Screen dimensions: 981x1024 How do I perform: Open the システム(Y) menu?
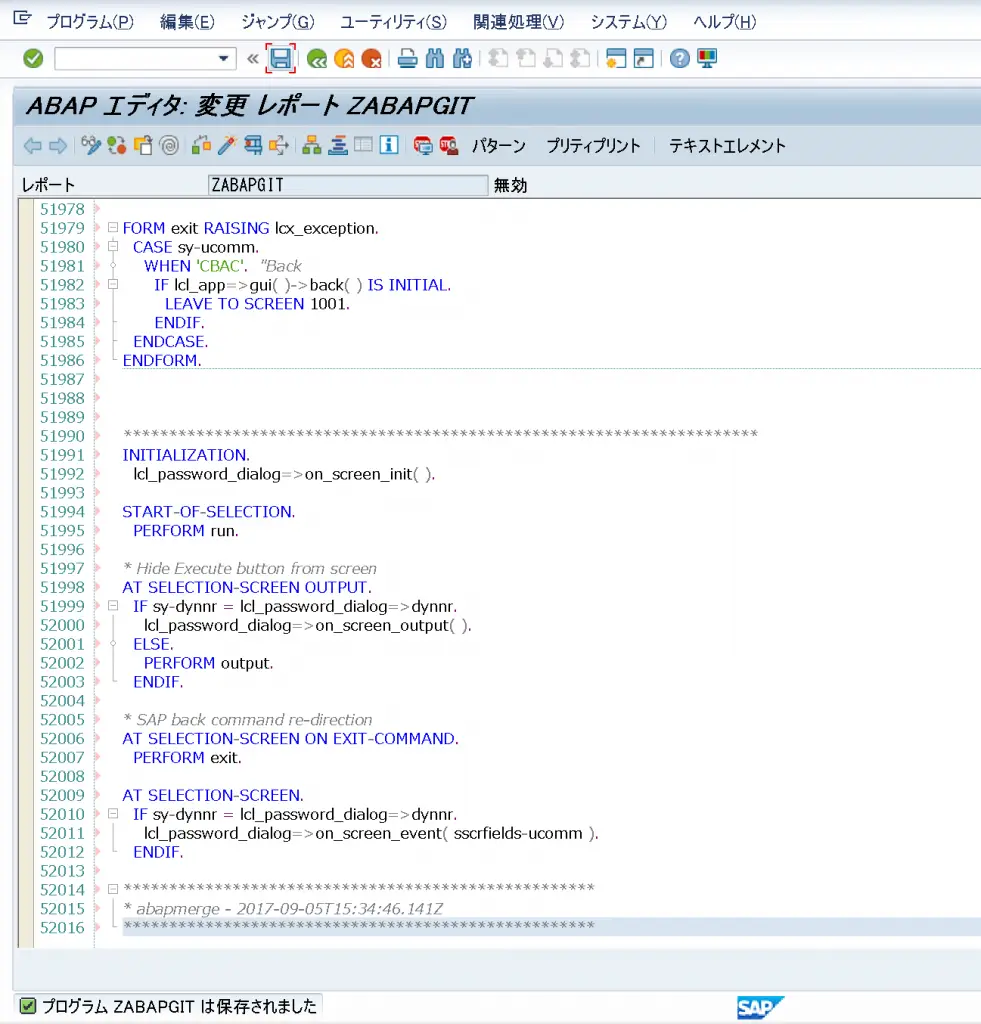click(628, 22)
